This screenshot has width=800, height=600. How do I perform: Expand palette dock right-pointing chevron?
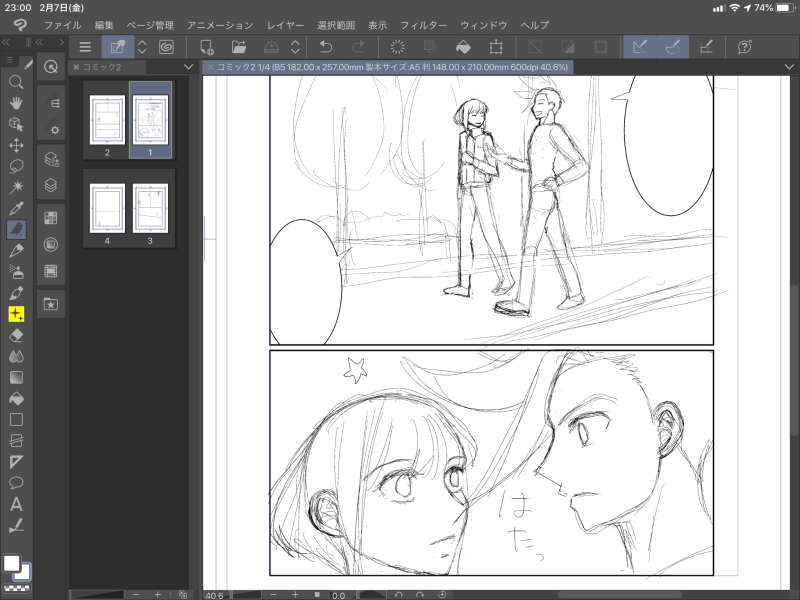[x=62, y=42]
